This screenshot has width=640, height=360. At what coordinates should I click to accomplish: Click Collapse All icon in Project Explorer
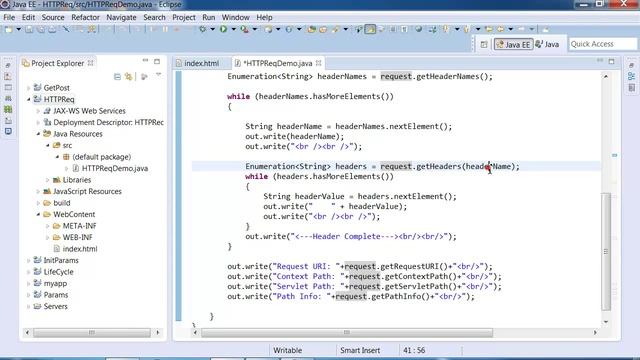[117, 77]
